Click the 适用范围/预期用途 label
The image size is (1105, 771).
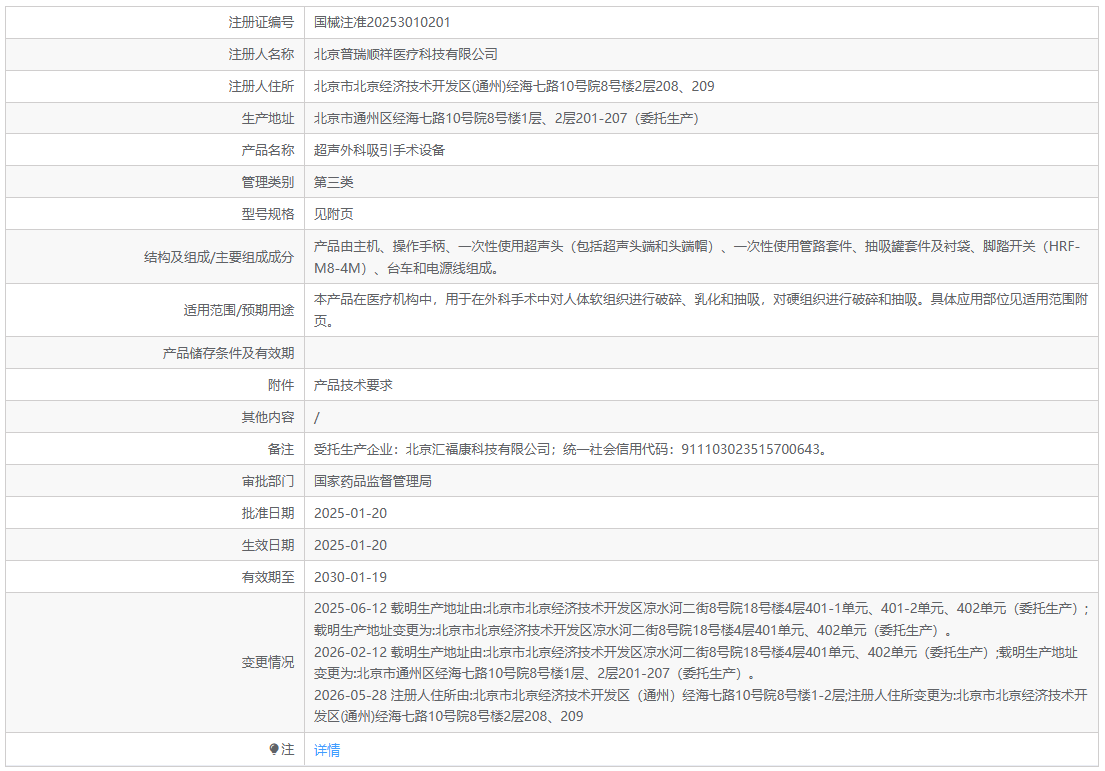coord(239,310)
